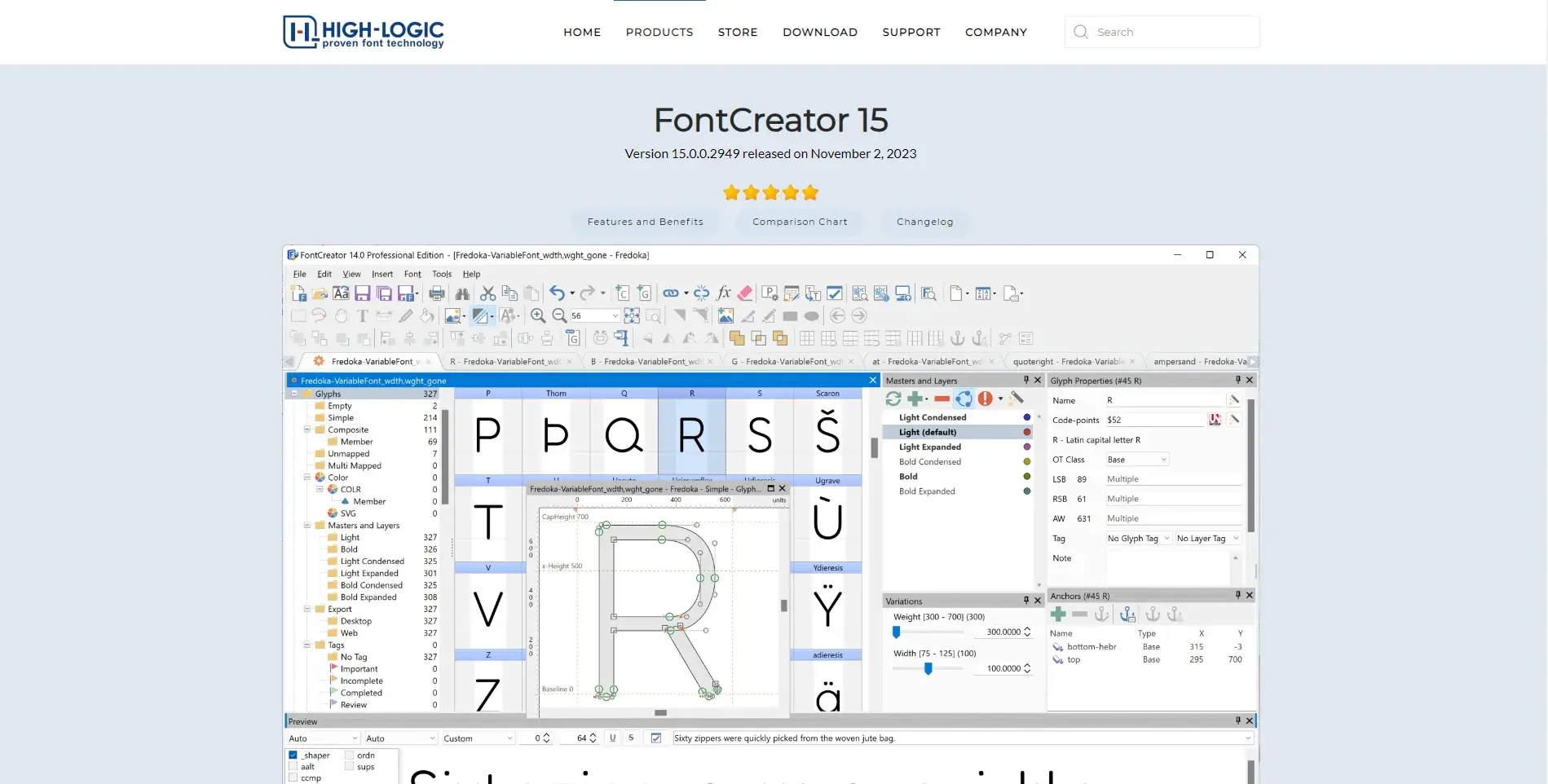Click the Copy toolbar icon
1548x784 pixels.
point(509,293)
